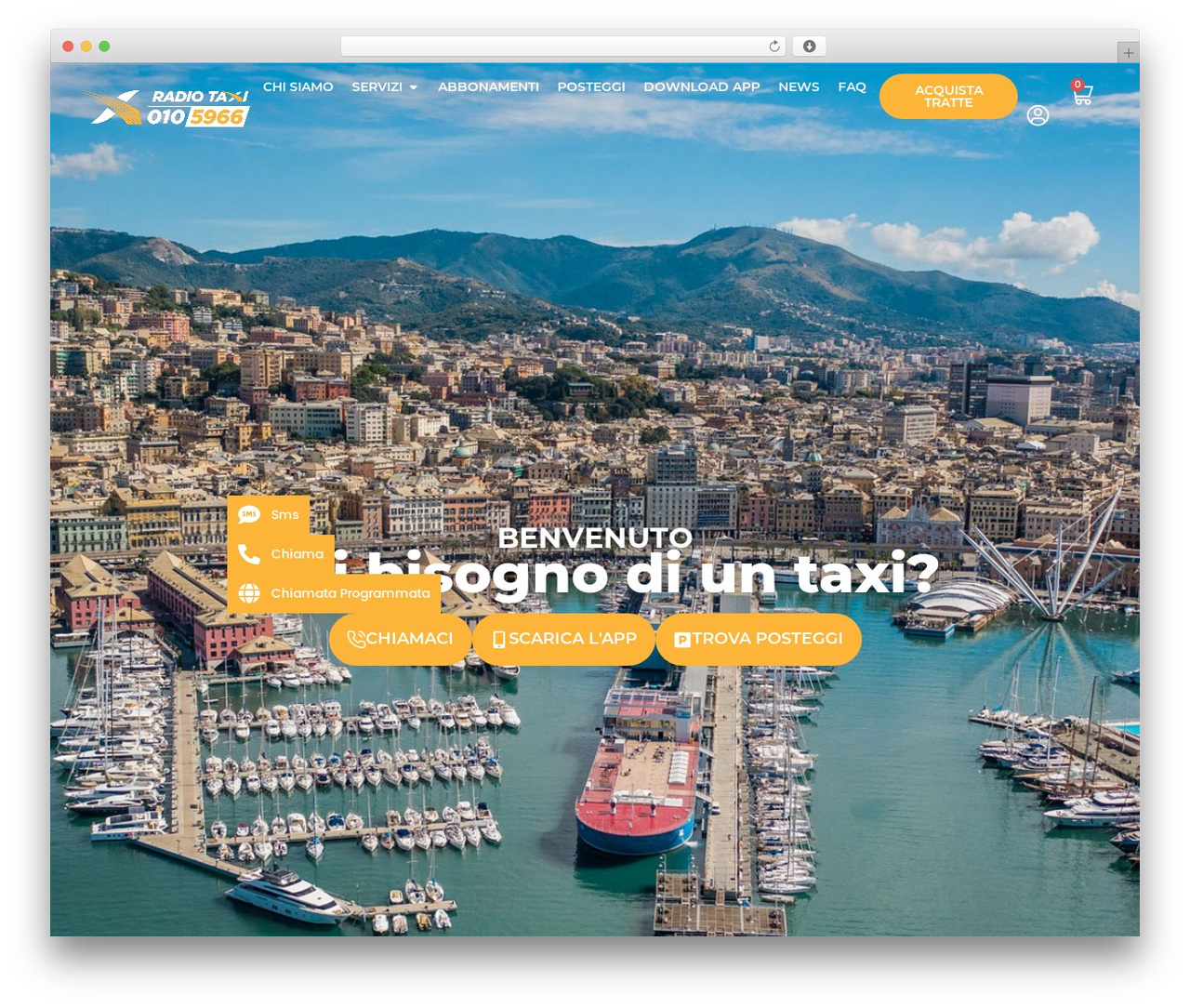The width and height of the screenshot is (1190, 1008).
Task: Click the Acquista Tratte button
Action: click(948, 97)
